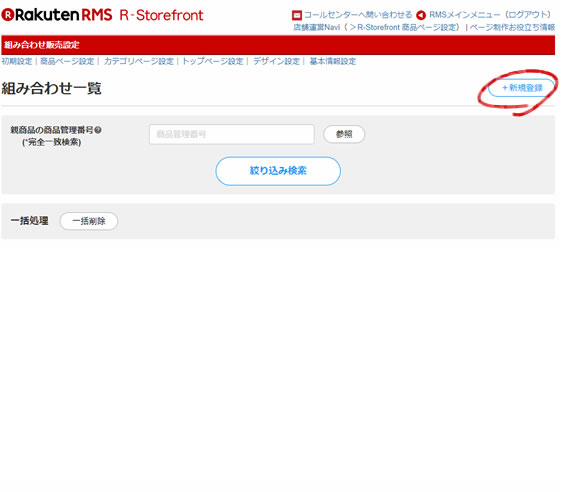561x492 pixels.
Task: Click the ログアウト link
Action: [x=528, y=15]
